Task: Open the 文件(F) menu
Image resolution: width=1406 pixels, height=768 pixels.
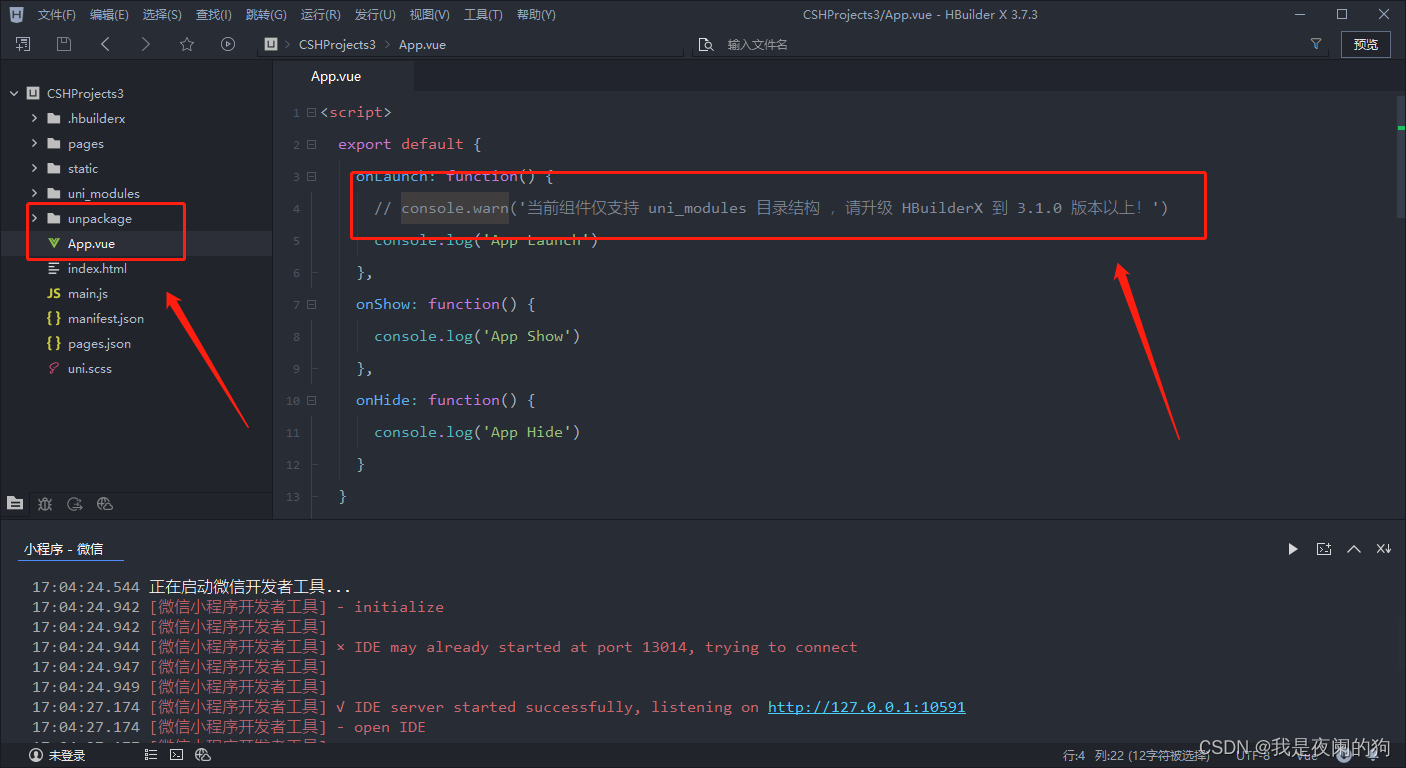Action: click(x=57, y=15)
